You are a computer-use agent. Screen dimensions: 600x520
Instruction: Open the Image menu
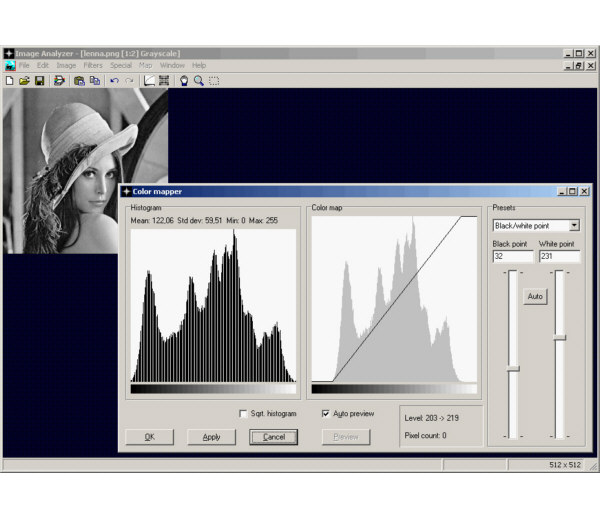[x=66, y=65]
